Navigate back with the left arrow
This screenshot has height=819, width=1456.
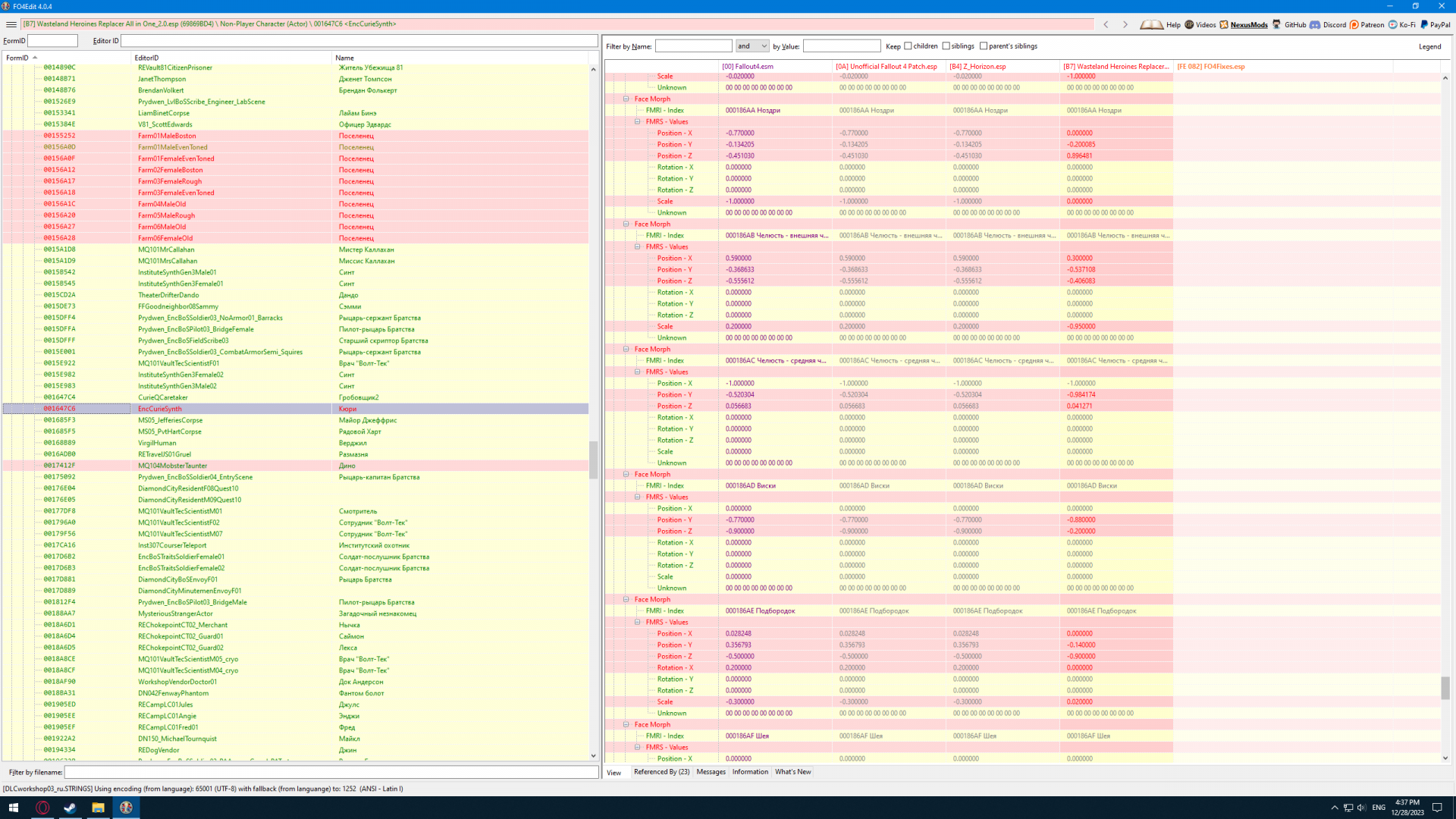(1106, 24)
